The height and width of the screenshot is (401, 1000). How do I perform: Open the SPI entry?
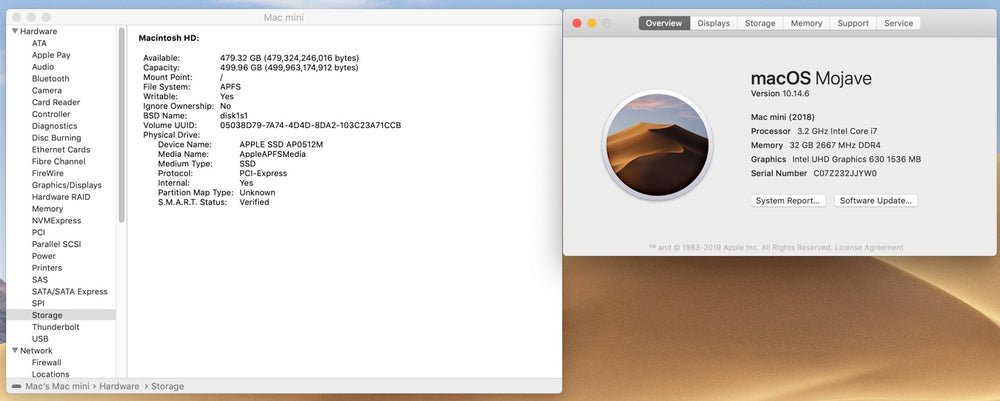pyautogui.click(x=38, y=303)
